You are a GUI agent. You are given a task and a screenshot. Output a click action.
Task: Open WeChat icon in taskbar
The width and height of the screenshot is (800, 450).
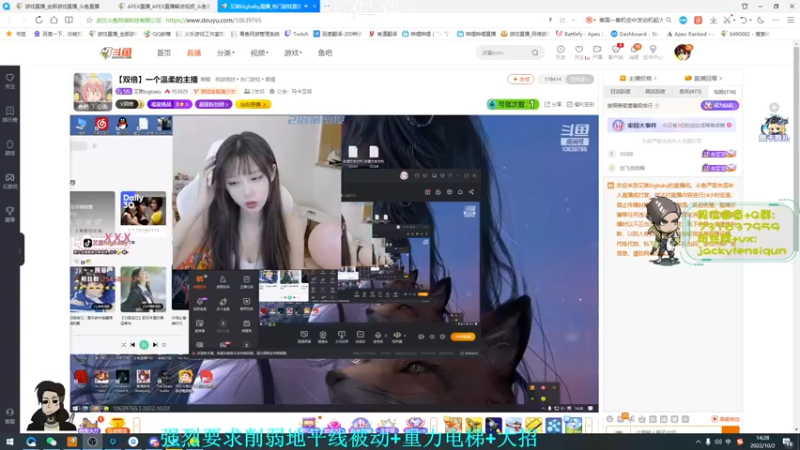tap(51, 442)
